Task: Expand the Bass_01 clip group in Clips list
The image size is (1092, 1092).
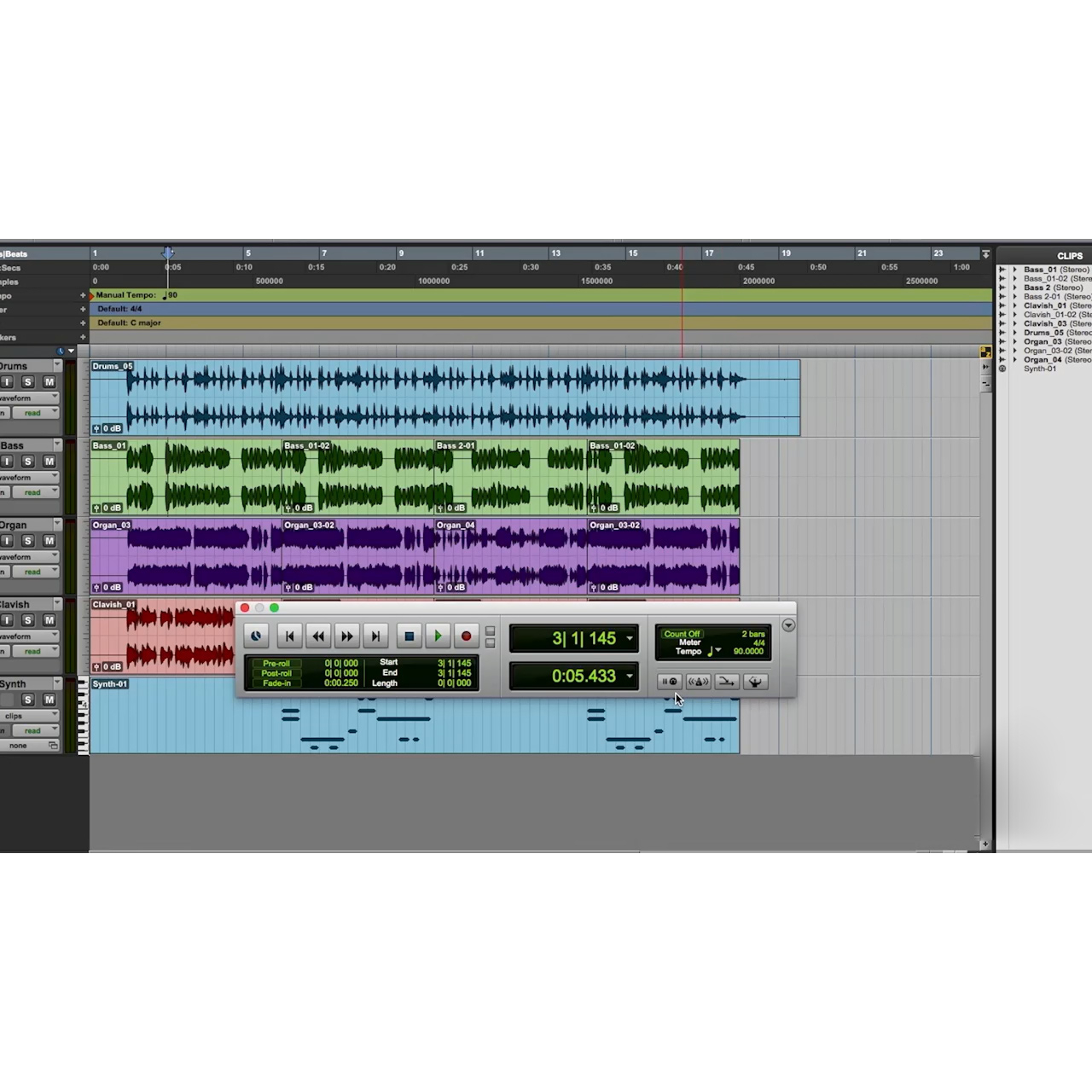Action: pyautogui.click(x=1014, y=270)
